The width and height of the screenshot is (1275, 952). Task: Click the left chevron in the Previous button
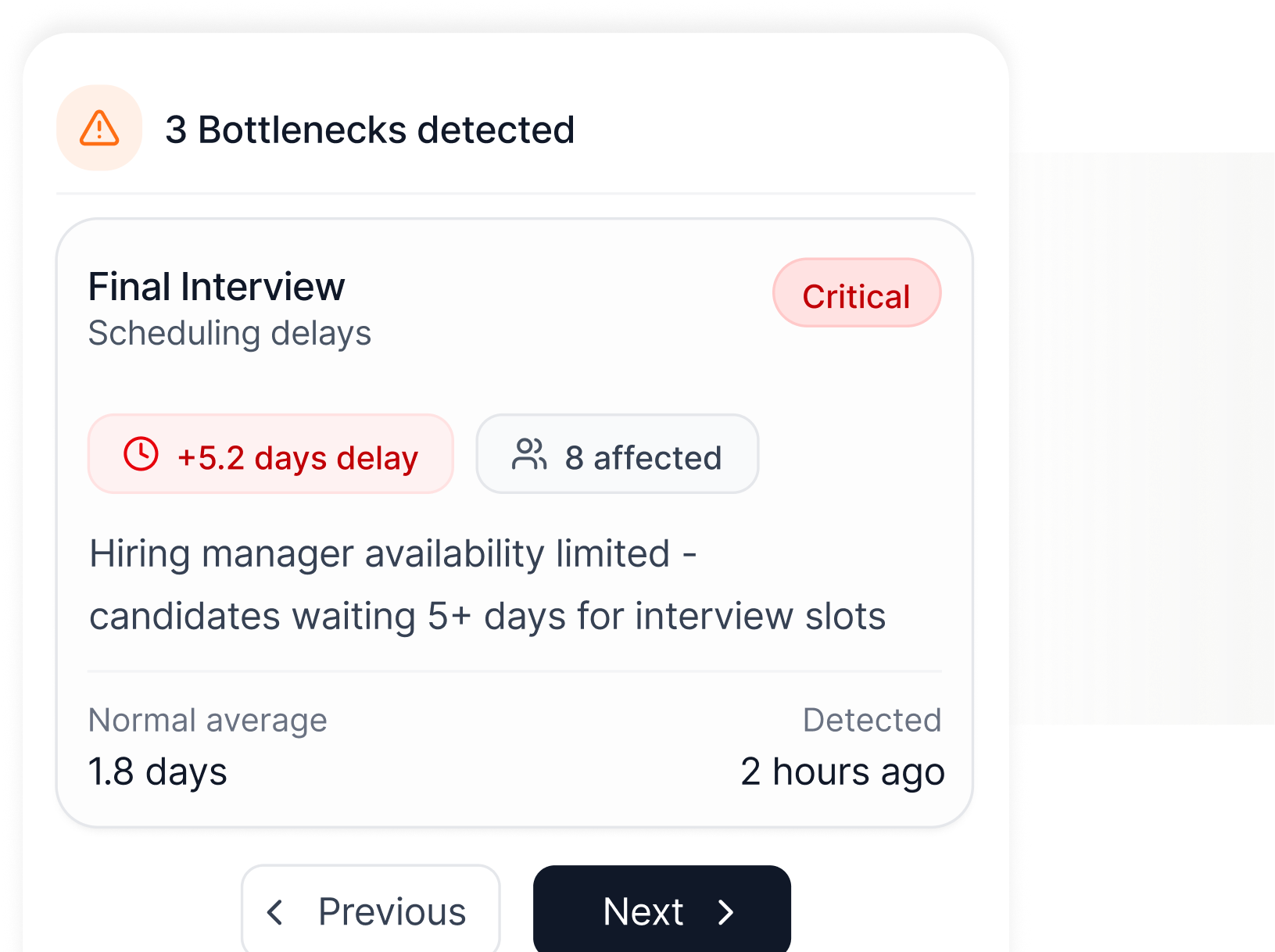point(275,911)
